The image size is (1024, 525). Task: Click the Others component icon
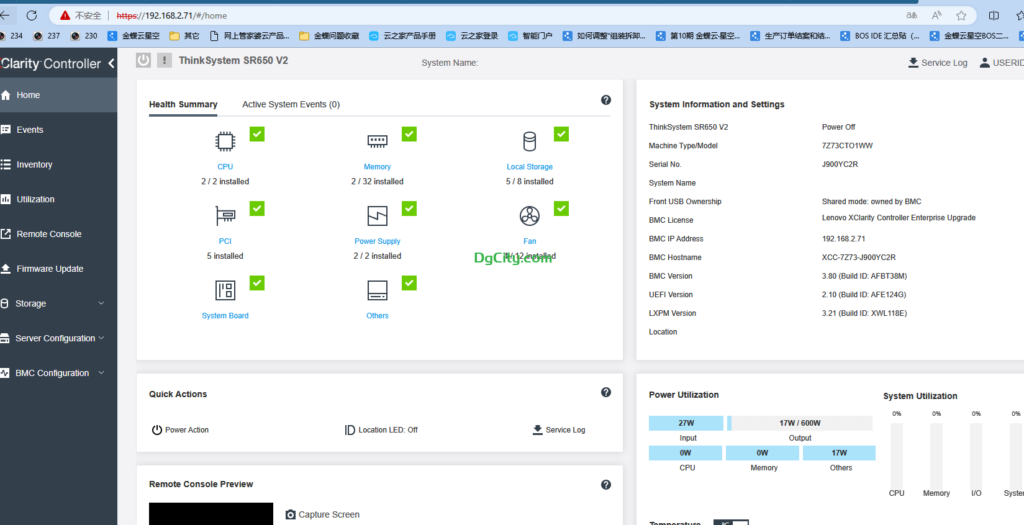377,290
